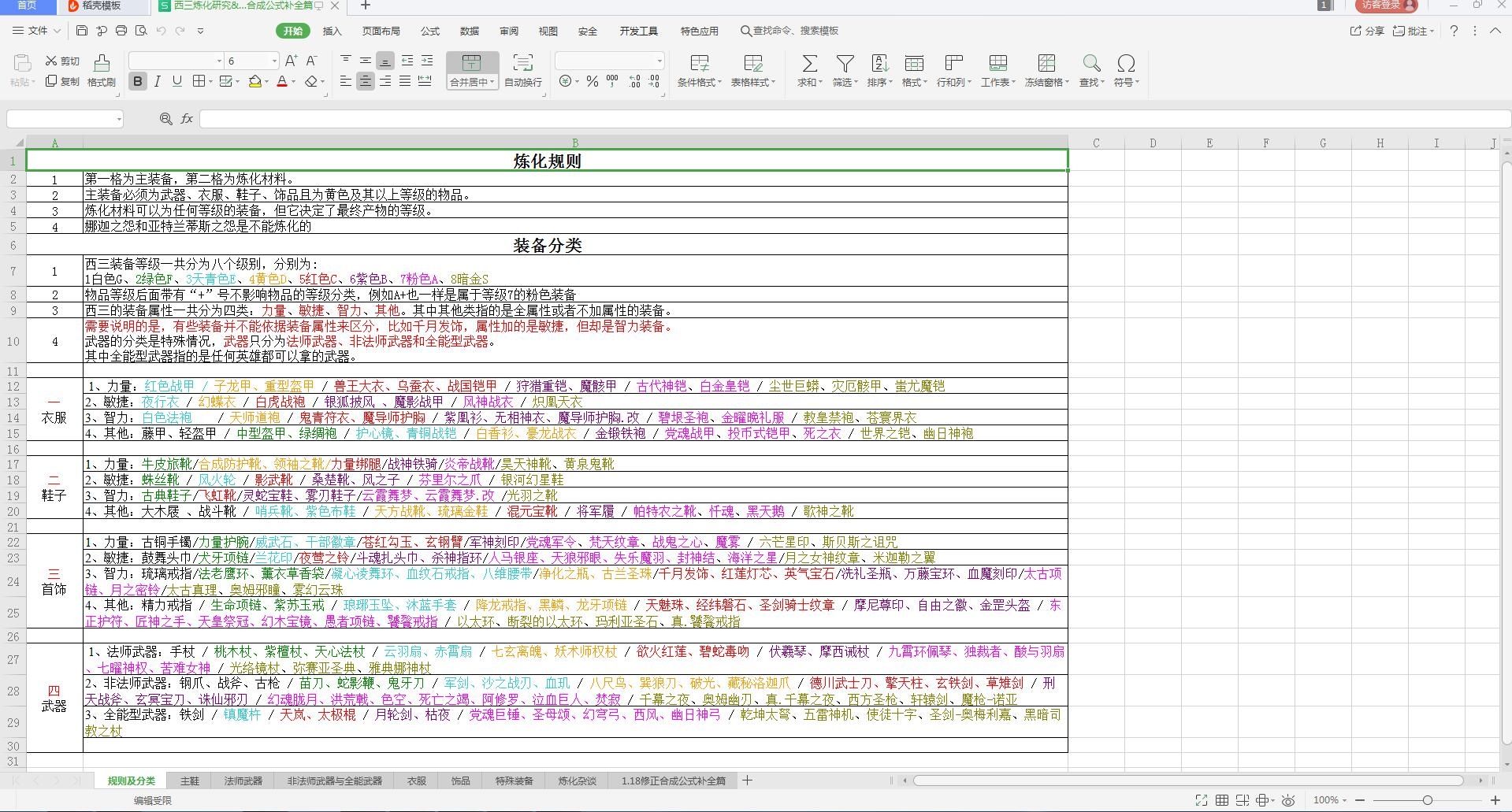This screenshot has width=1512, height=812.
Task: Click the 首页 home tab
Action: point(27,6)
